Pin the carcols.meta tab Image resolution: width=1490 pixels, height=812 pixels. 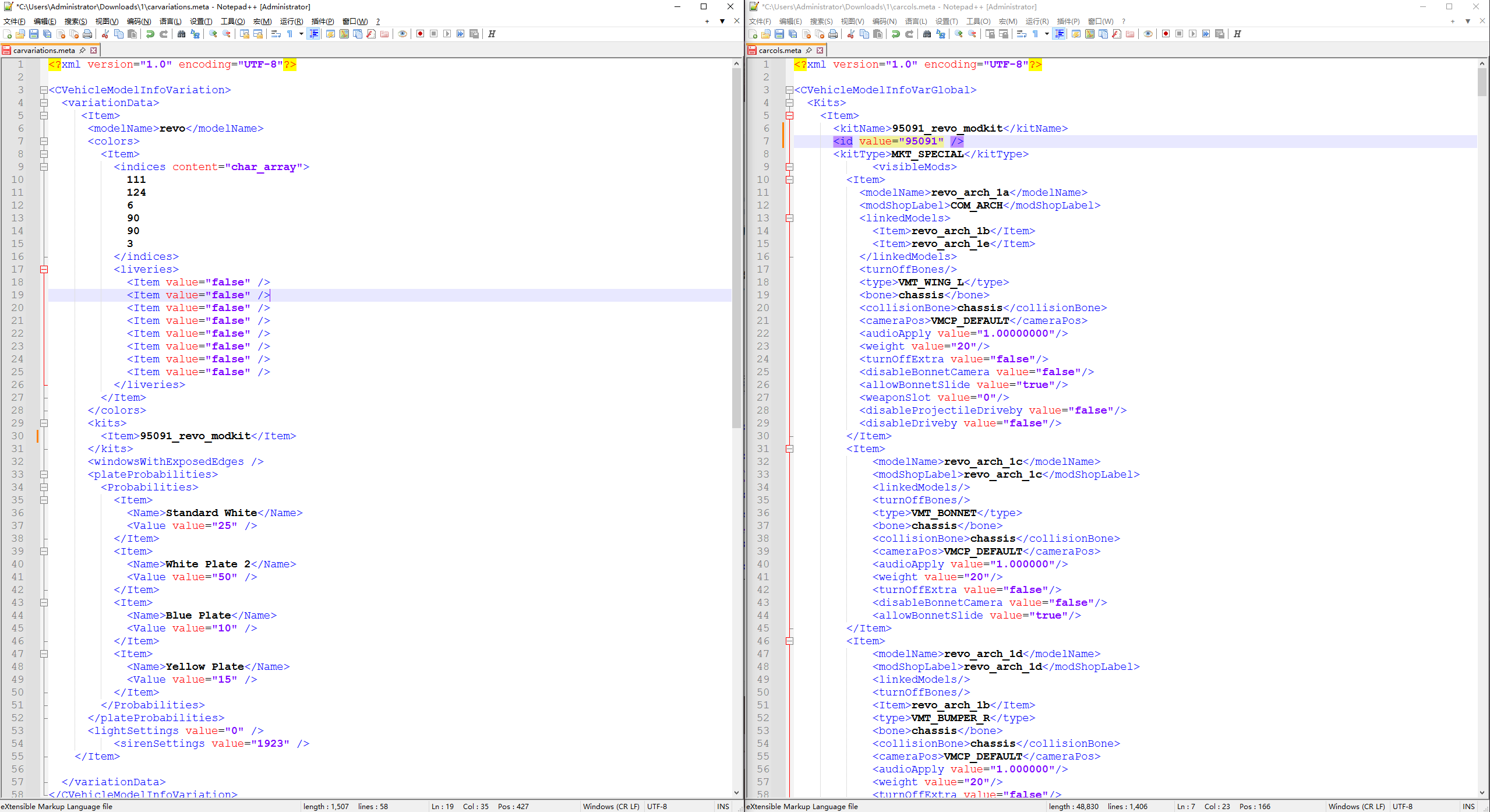click(809, 50)
